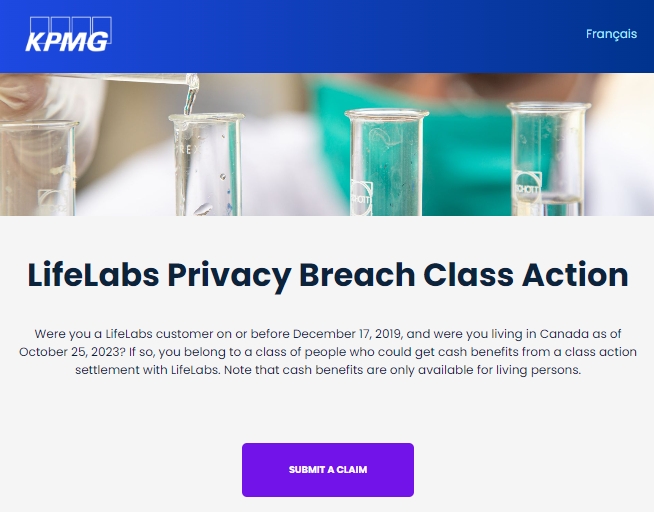
Task: Click the middle Schott beaker in the banner
Action: pos(386,162)
